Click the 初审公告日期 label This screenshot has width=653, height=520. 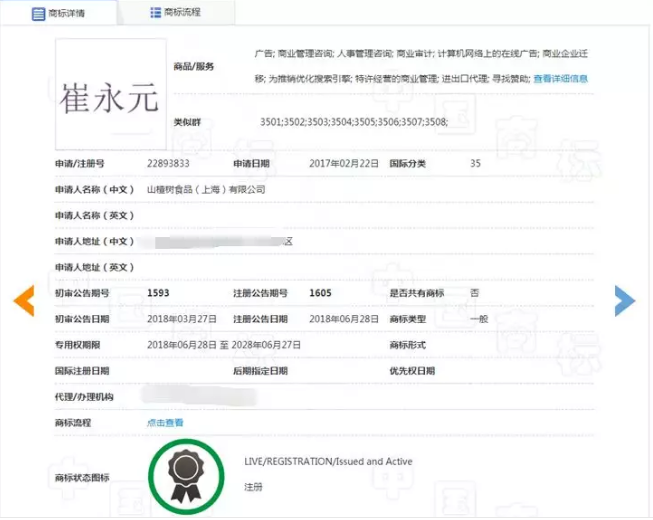[x=82, y=319]
